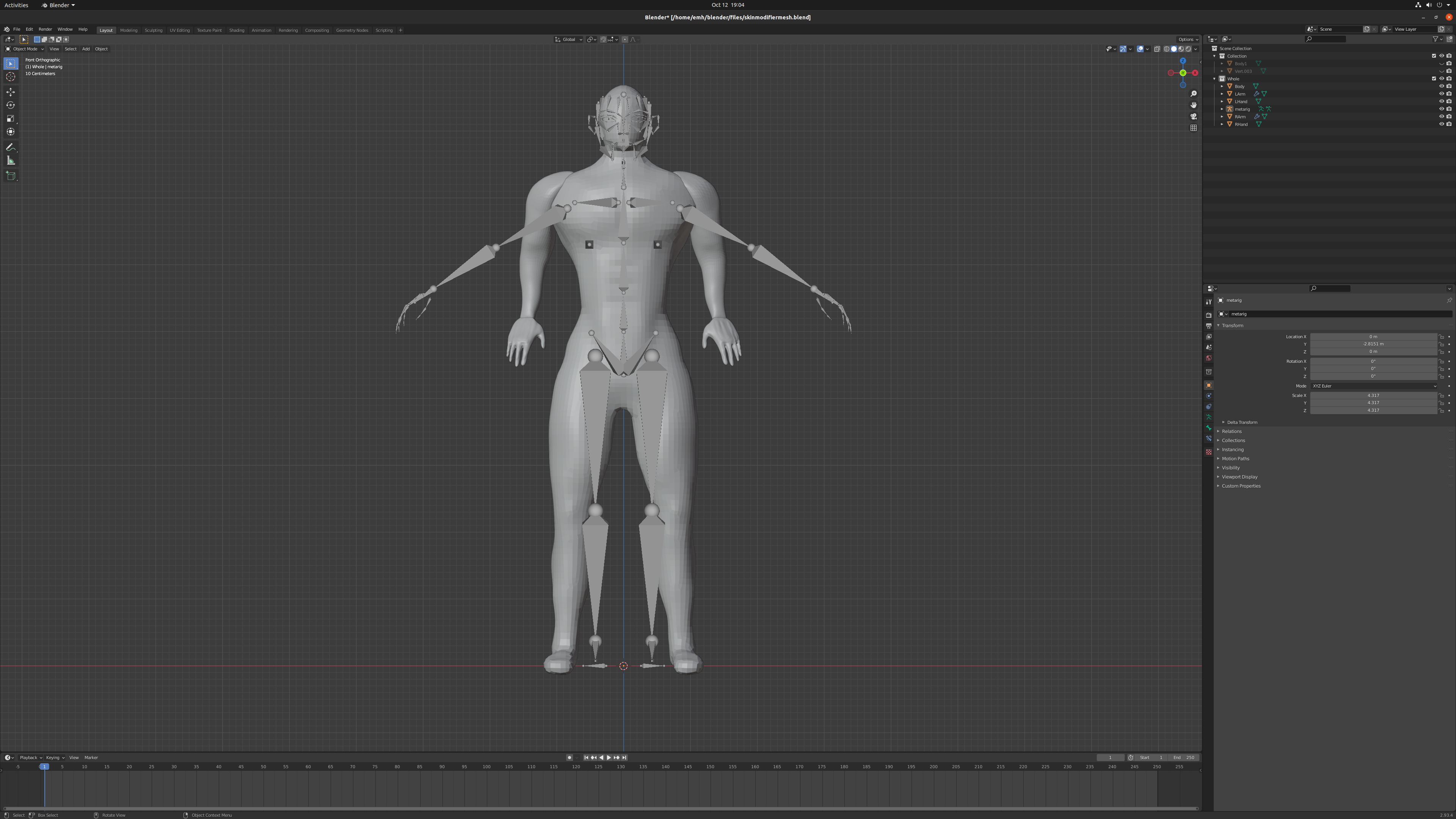This screenshot has height=819, width=1456.
Task: Open the viewport Add menu
Action: 86,49
